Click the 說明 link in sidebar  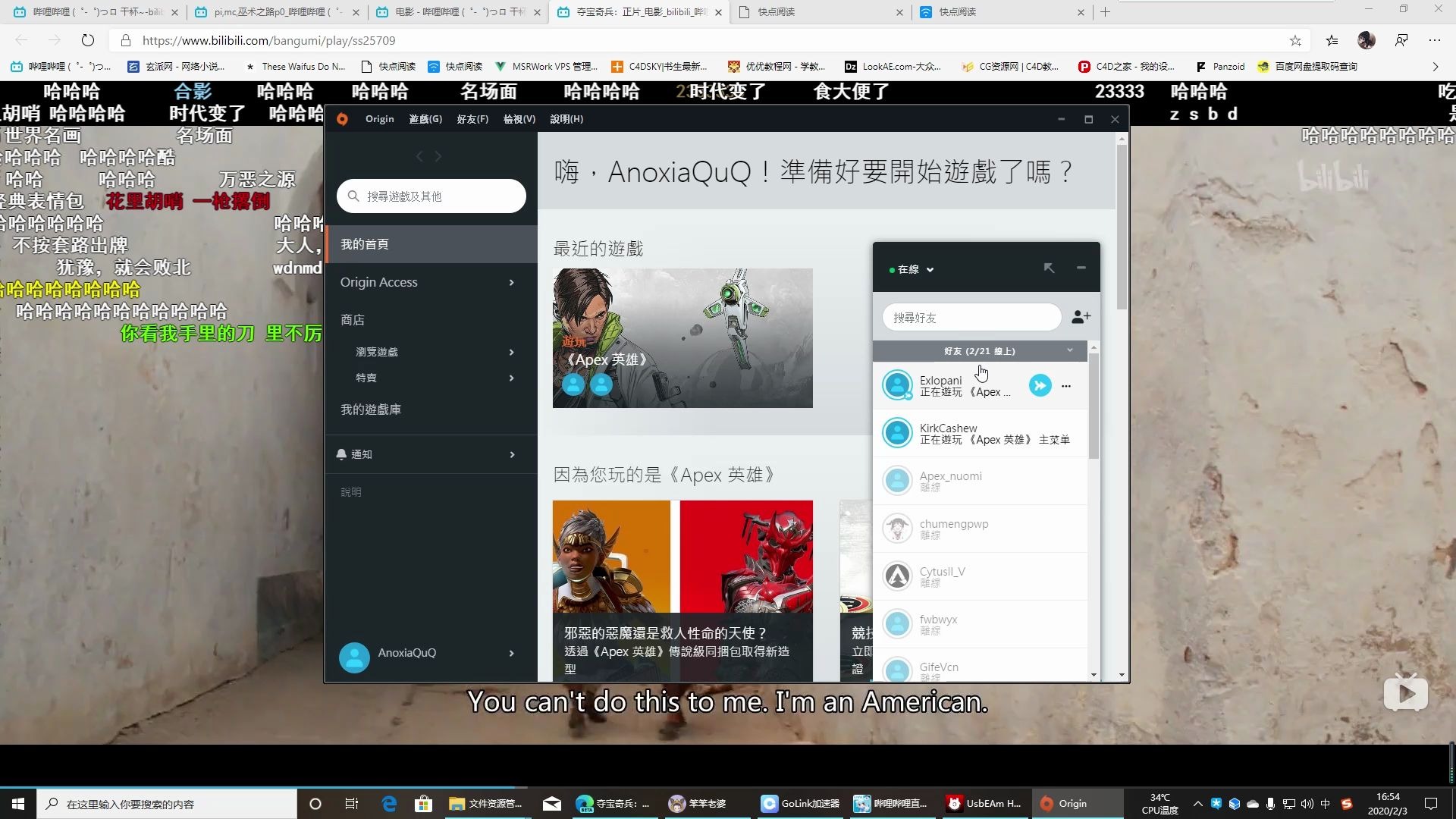(x=351, y=492)
